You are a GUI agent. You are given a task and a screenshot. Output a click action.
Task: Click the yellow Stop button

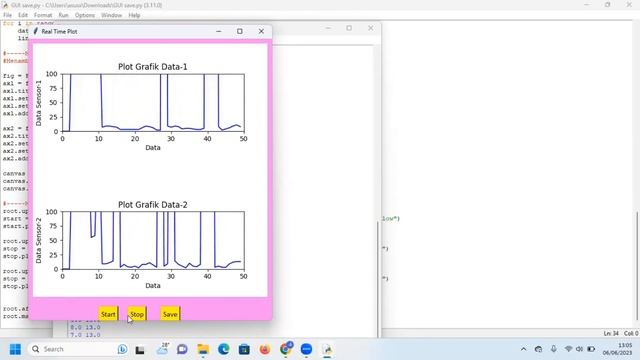click(x=137, y=314)
